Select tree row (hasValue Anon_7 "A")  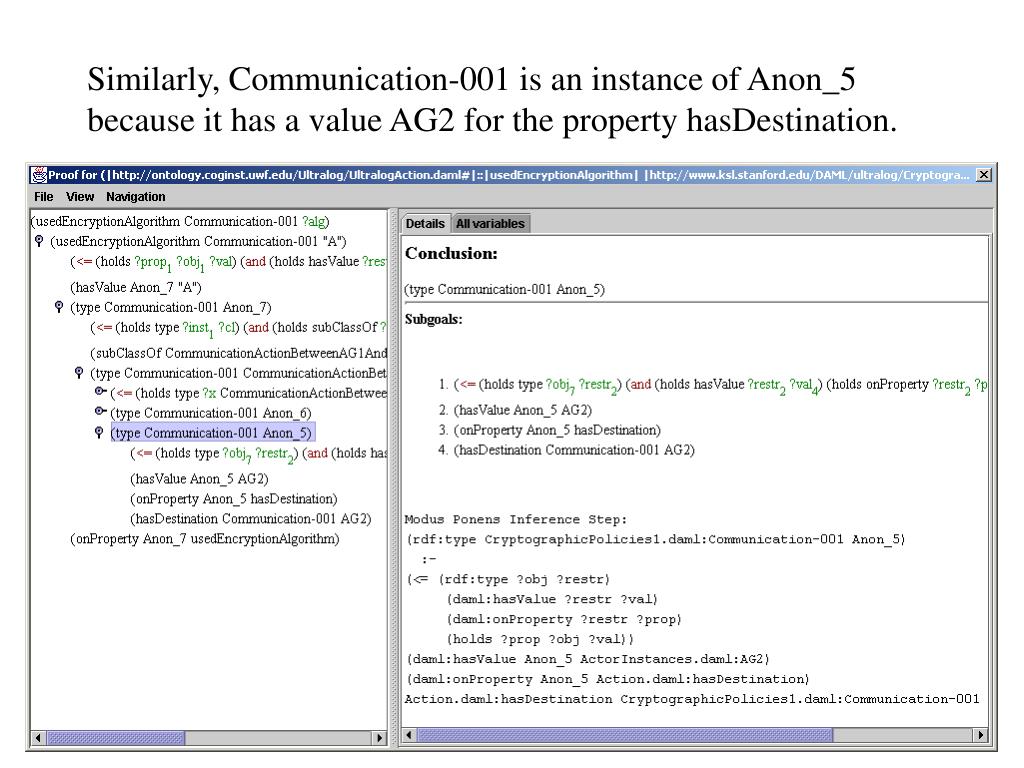click(136, 287)
